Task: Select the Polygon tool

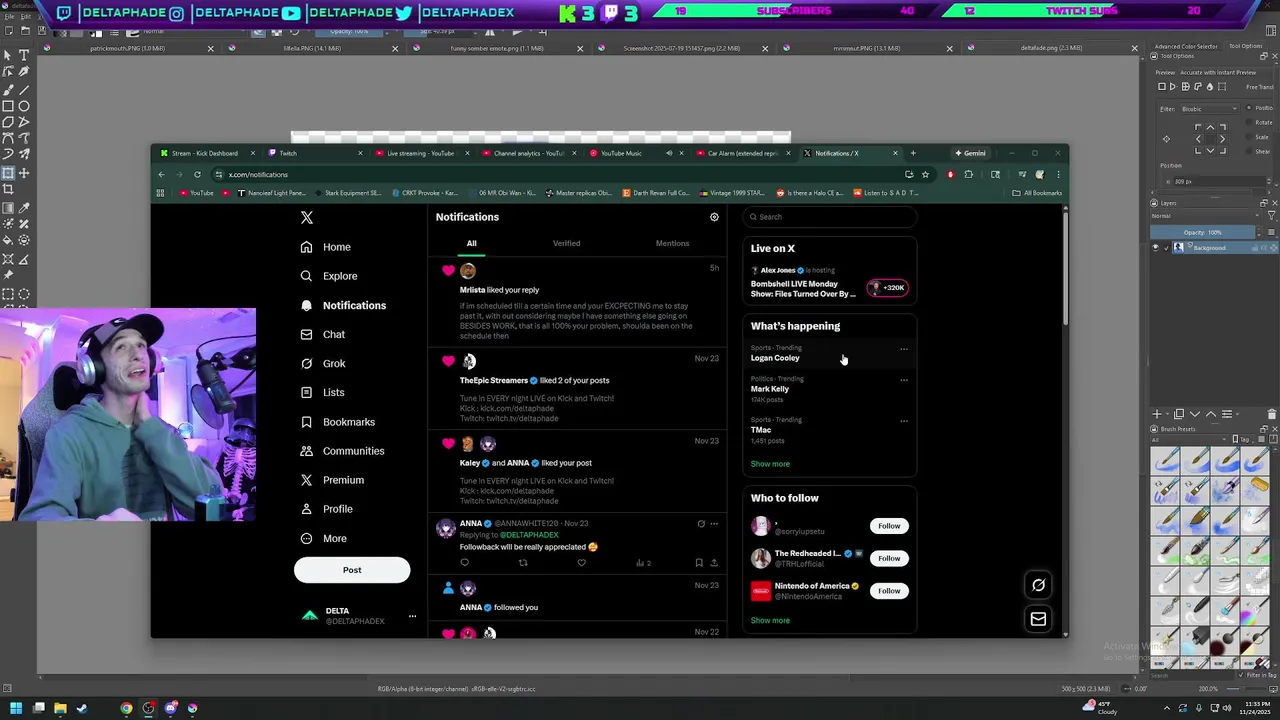Action: [8, 122]
